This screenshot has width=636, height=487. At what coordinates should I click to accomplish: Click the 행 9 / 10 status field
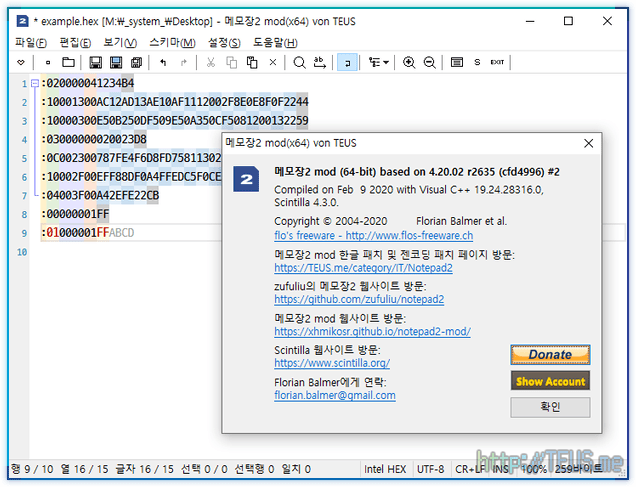point(32,470)
